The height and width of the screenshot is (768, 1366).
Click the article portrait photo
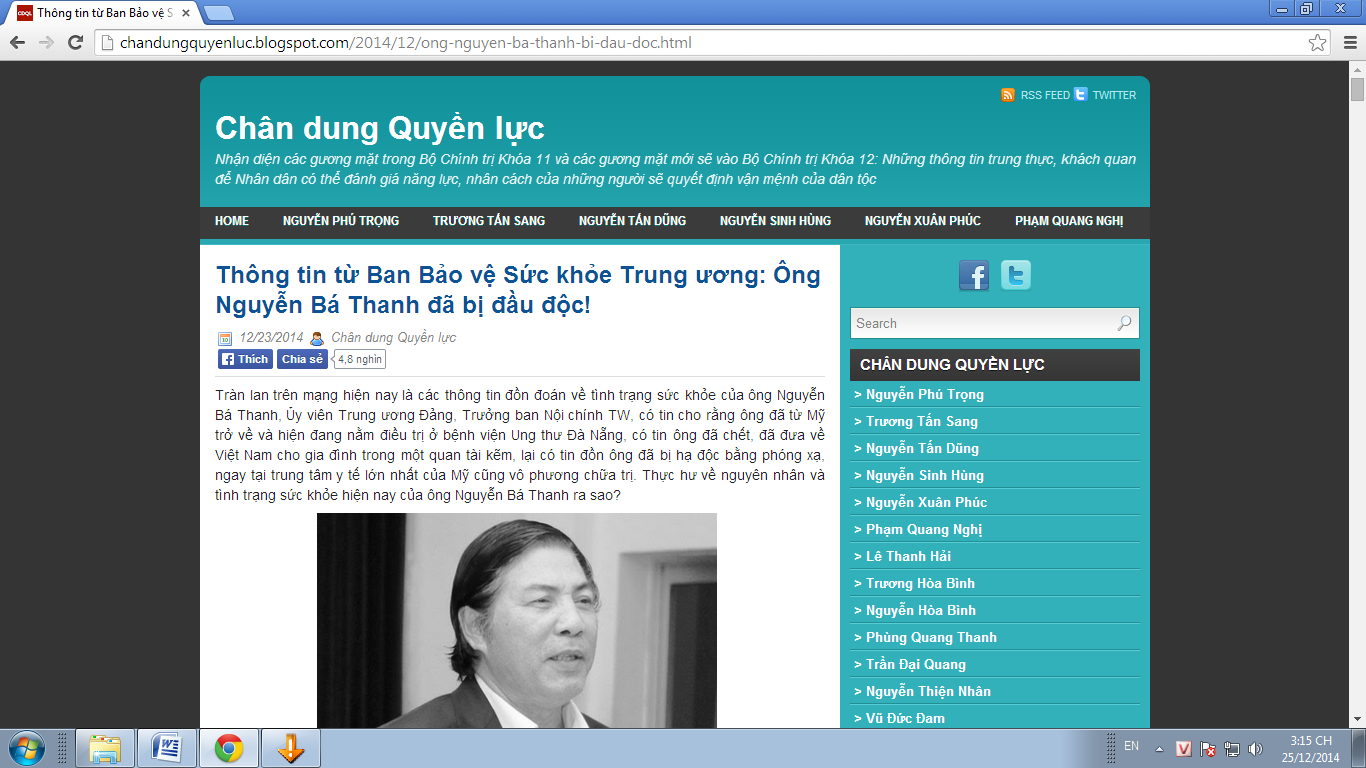pos(517,620)
